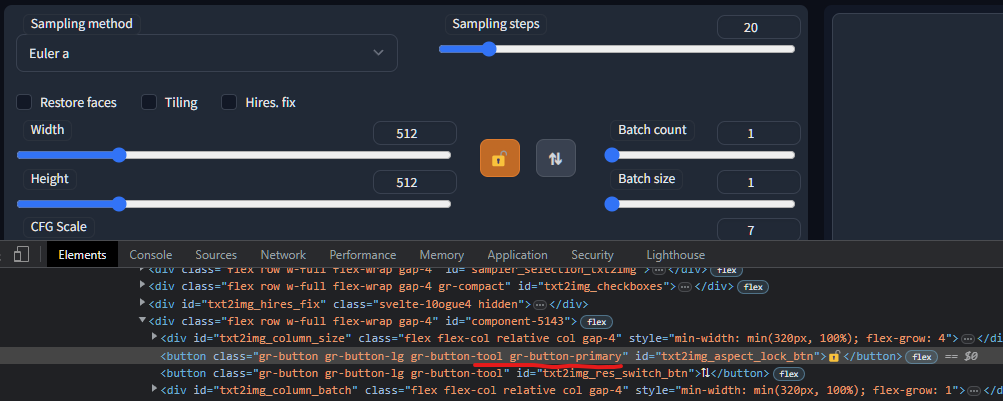The width and height of the screenshot is (1003, 401).
Task: Click the swap width and height button
Action: coord(556,158)
